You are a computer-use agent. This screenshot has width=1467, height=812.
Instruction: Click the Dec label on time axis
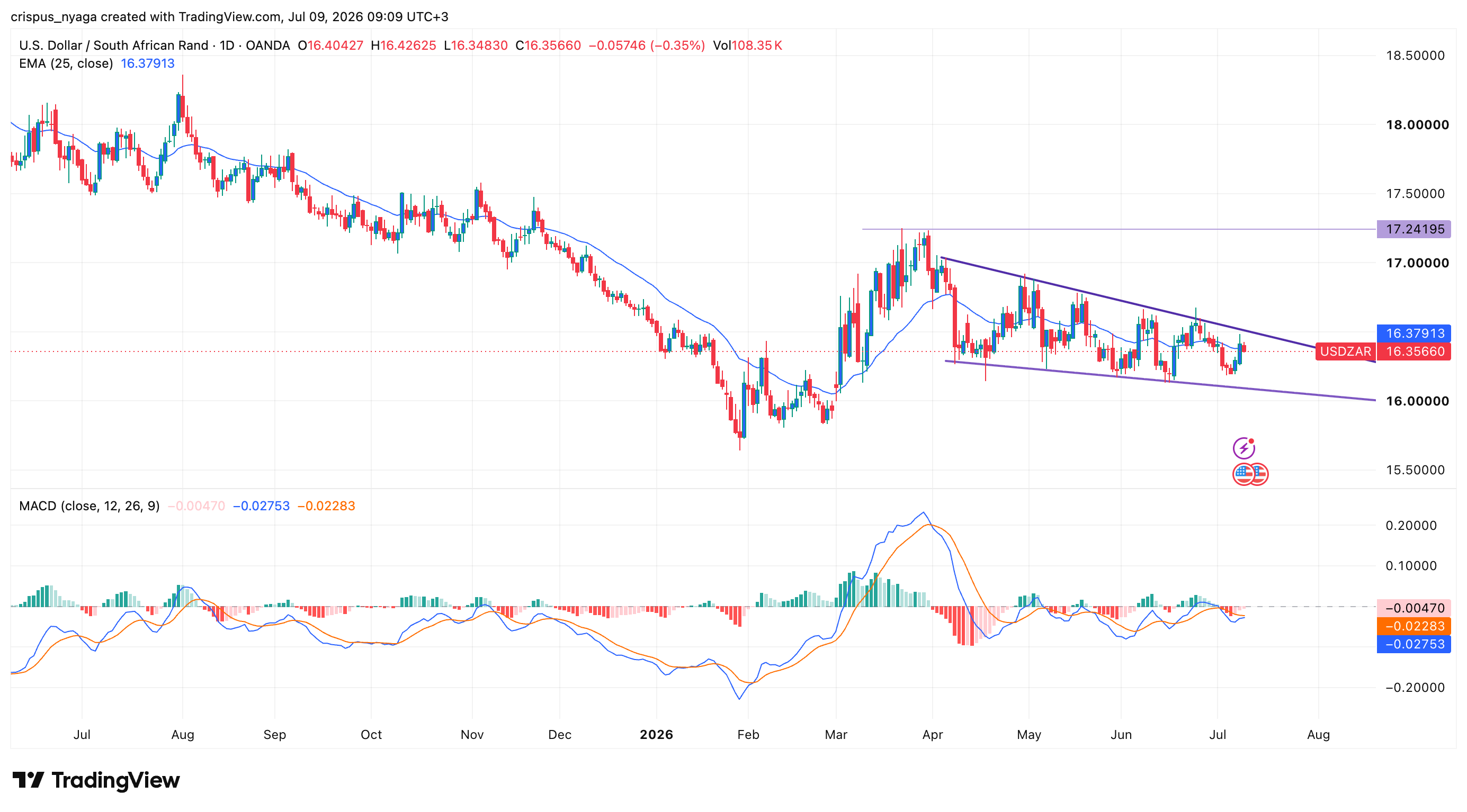point(560,735)
